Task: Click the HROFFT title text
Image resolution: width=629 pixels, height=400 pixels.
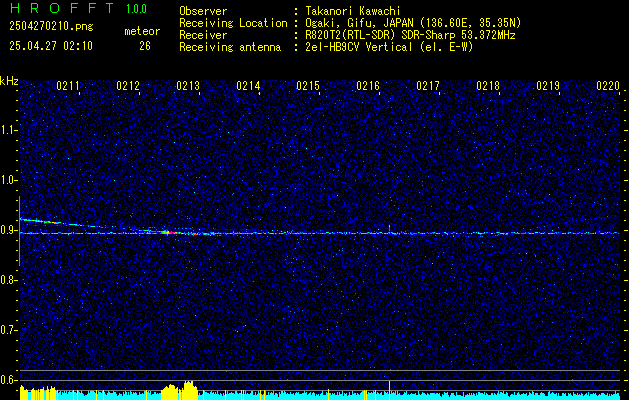Action: [62, 8]
